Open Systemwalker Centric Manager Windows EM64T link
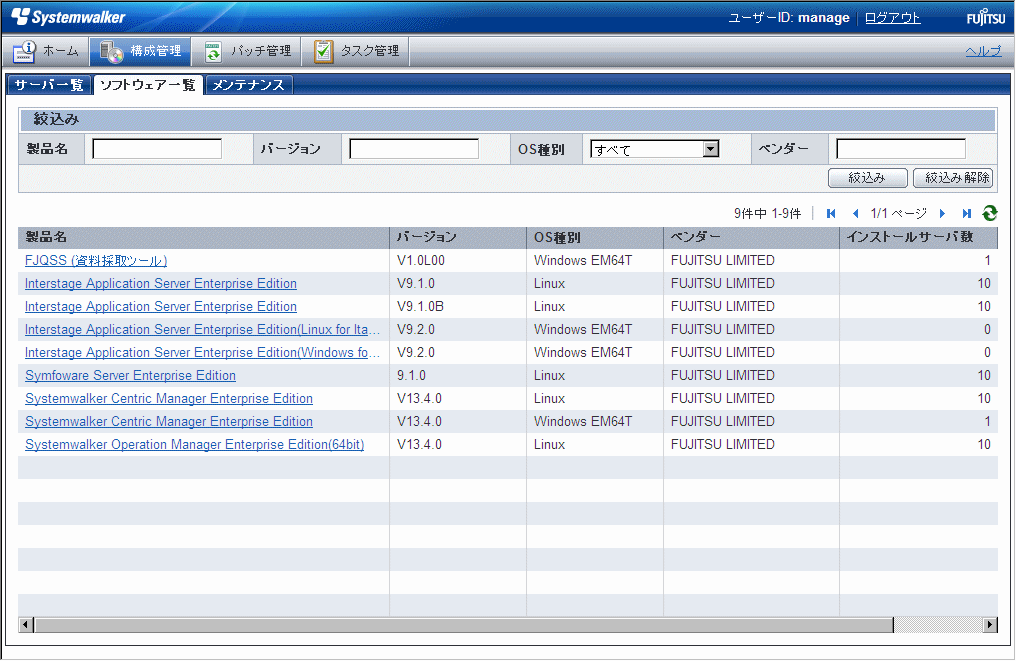 coord(168,422)
